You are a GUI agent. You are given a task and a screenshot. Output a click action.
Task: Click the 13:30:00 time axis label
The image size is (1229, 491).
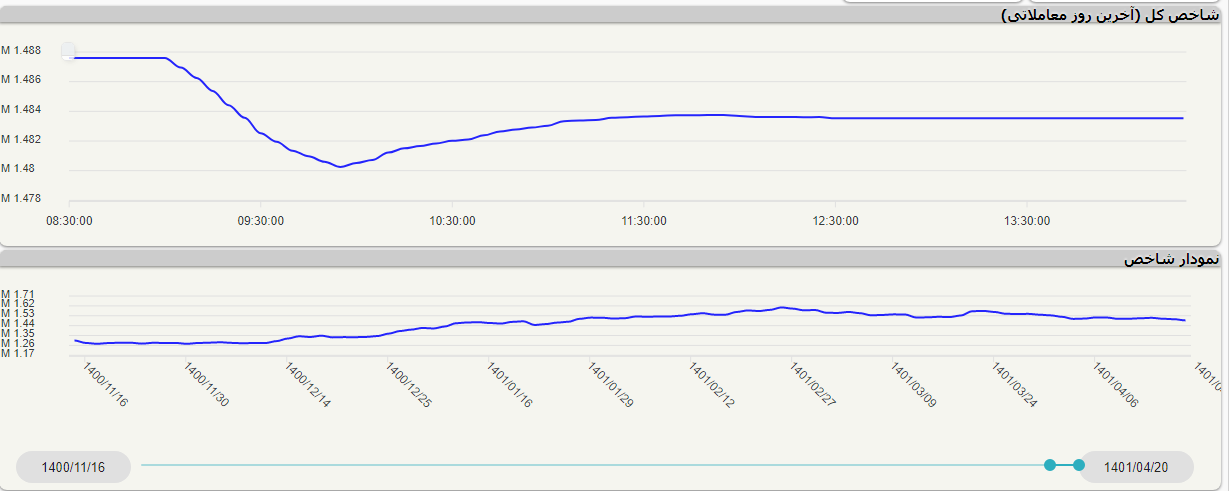[1029, 221]
